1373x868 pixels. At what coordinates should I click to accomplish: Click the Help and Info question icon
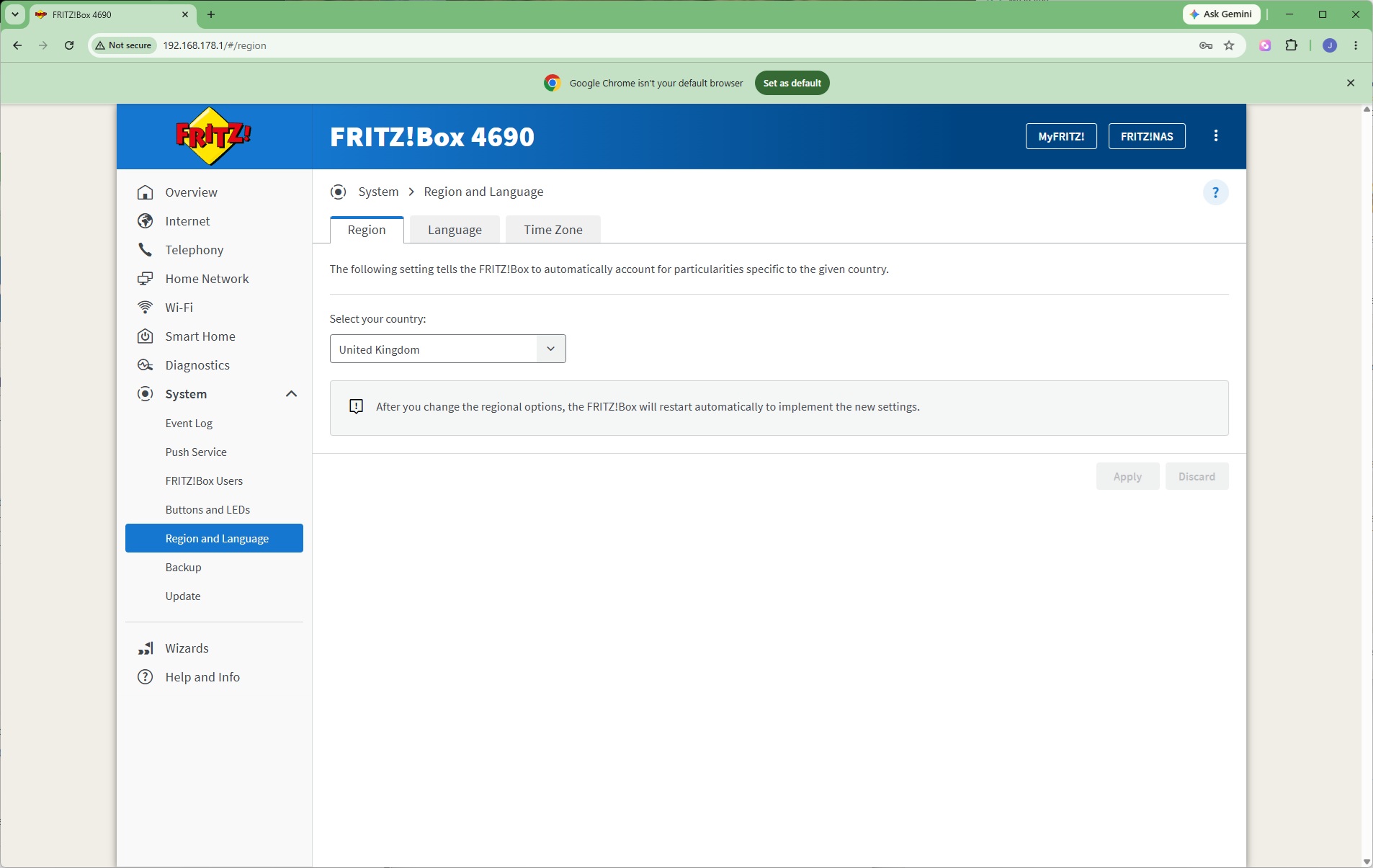click(x=146, y=677)
